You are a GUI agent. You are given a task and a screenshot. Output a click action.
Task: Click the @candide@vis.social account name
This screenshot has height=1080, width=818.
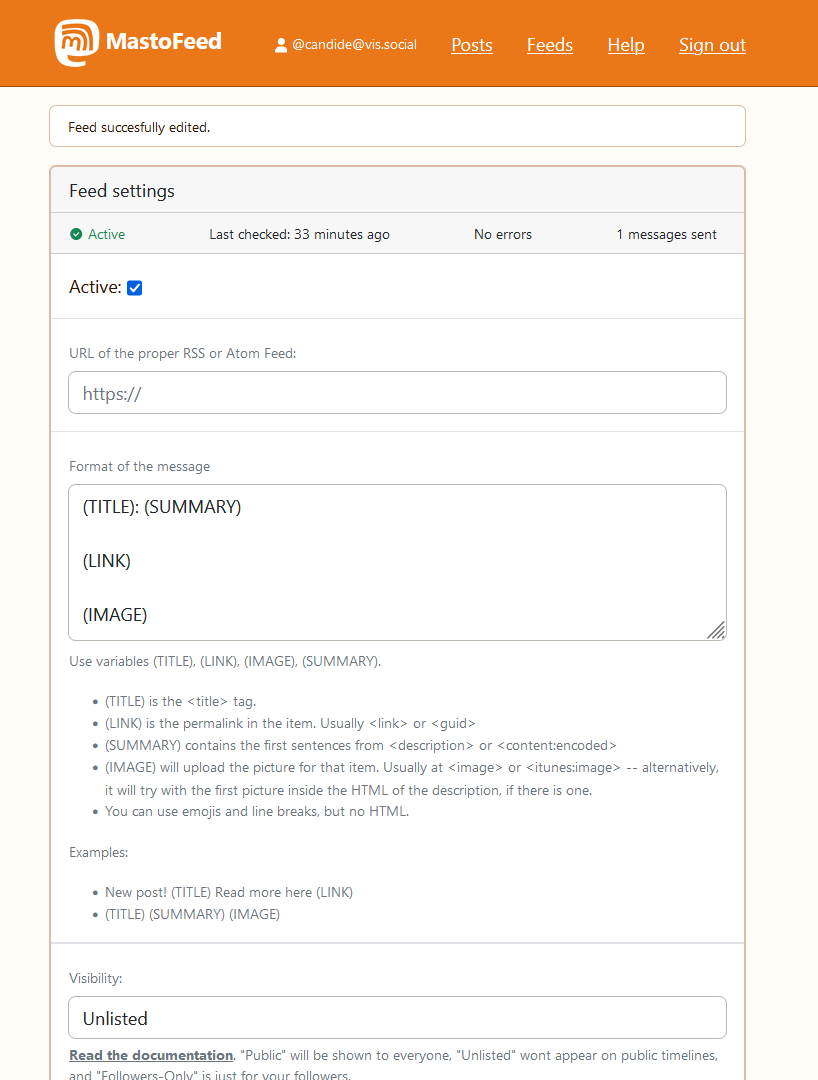354,45
